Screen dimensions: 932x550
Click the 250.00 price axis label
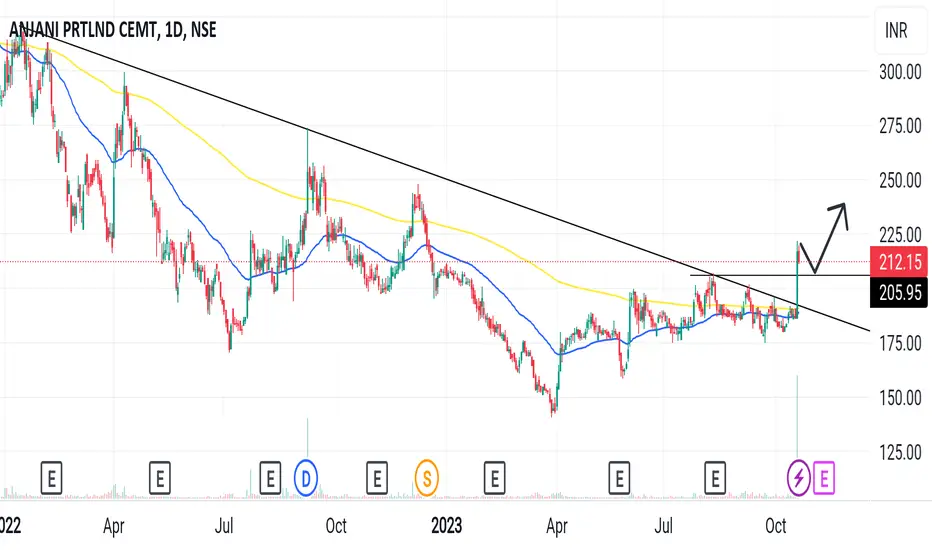point(900,180)
